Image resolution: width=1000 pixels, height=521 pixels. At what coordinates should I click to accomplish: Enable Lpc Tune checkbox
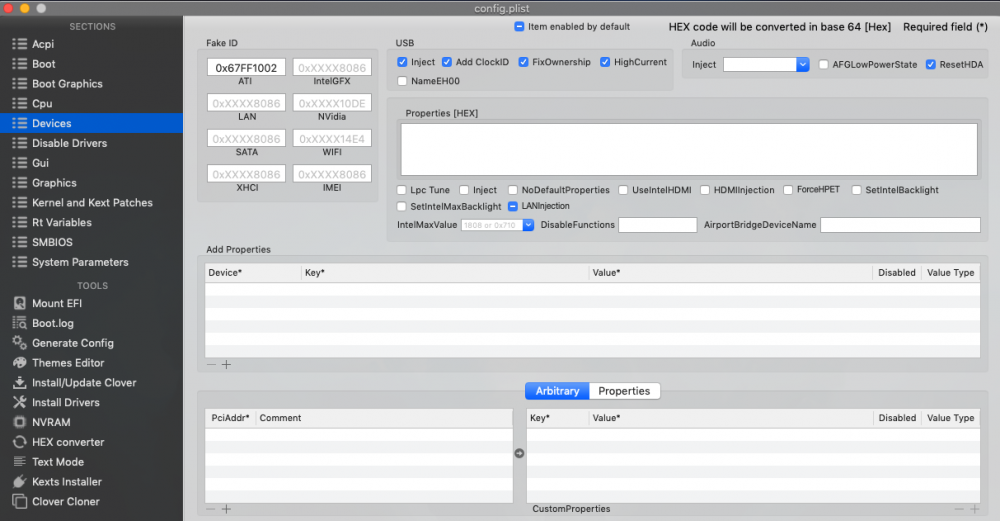[401, 190]
